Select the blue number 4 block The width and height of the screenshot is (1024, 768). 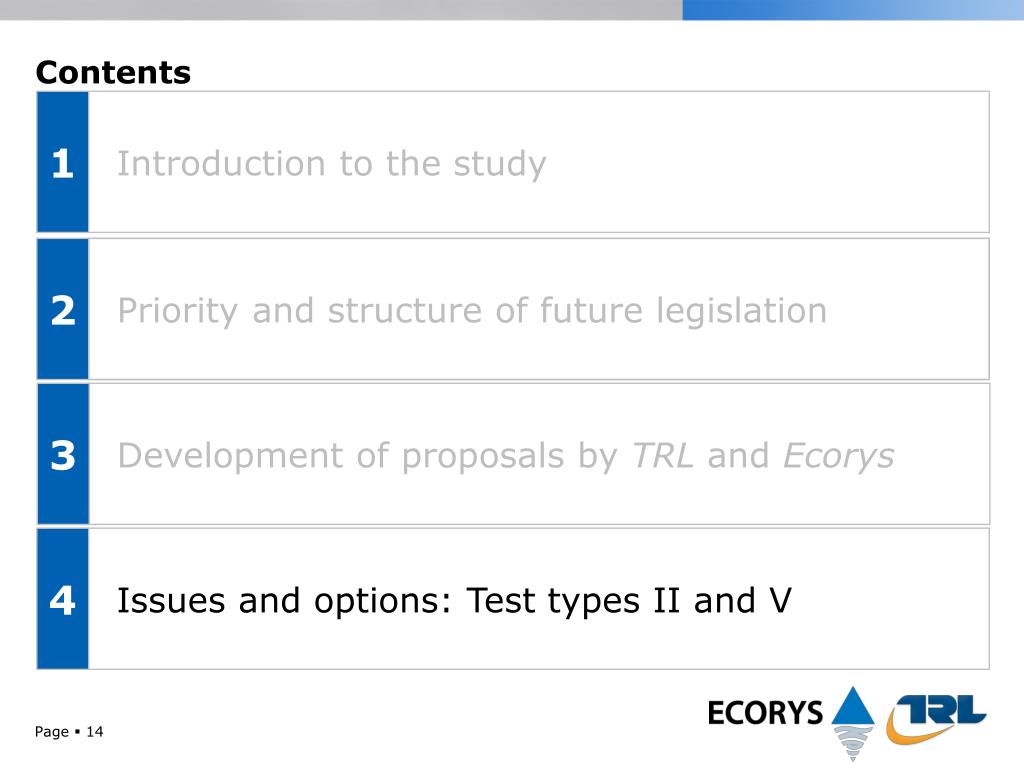[x=63, y=599]
